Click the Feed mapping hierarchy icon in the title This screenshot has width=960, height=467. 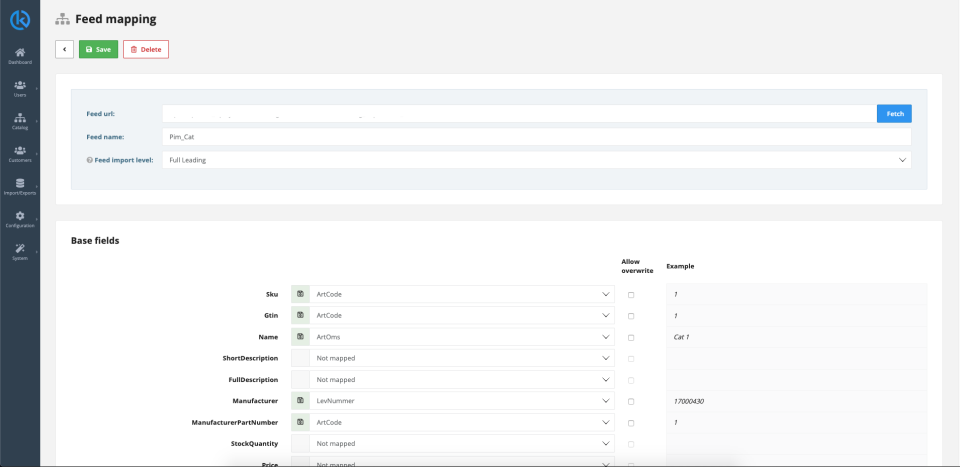pyautogui.click(x=62, y=20)
